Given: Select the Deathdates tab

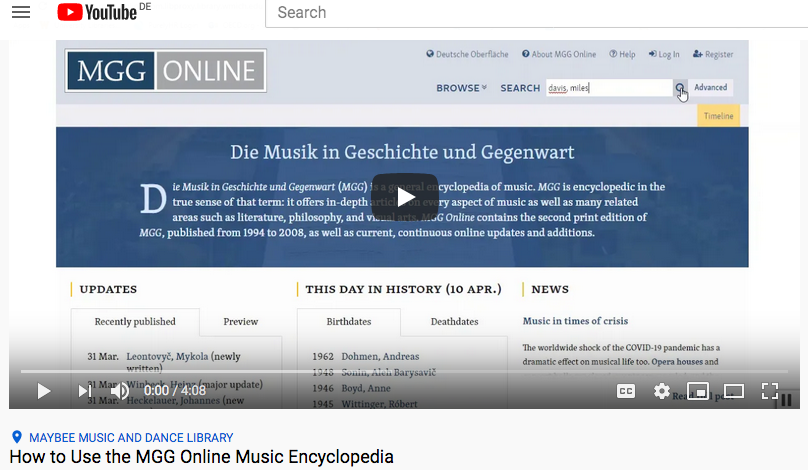Looking at the screenshot, I should click(453, 322).
